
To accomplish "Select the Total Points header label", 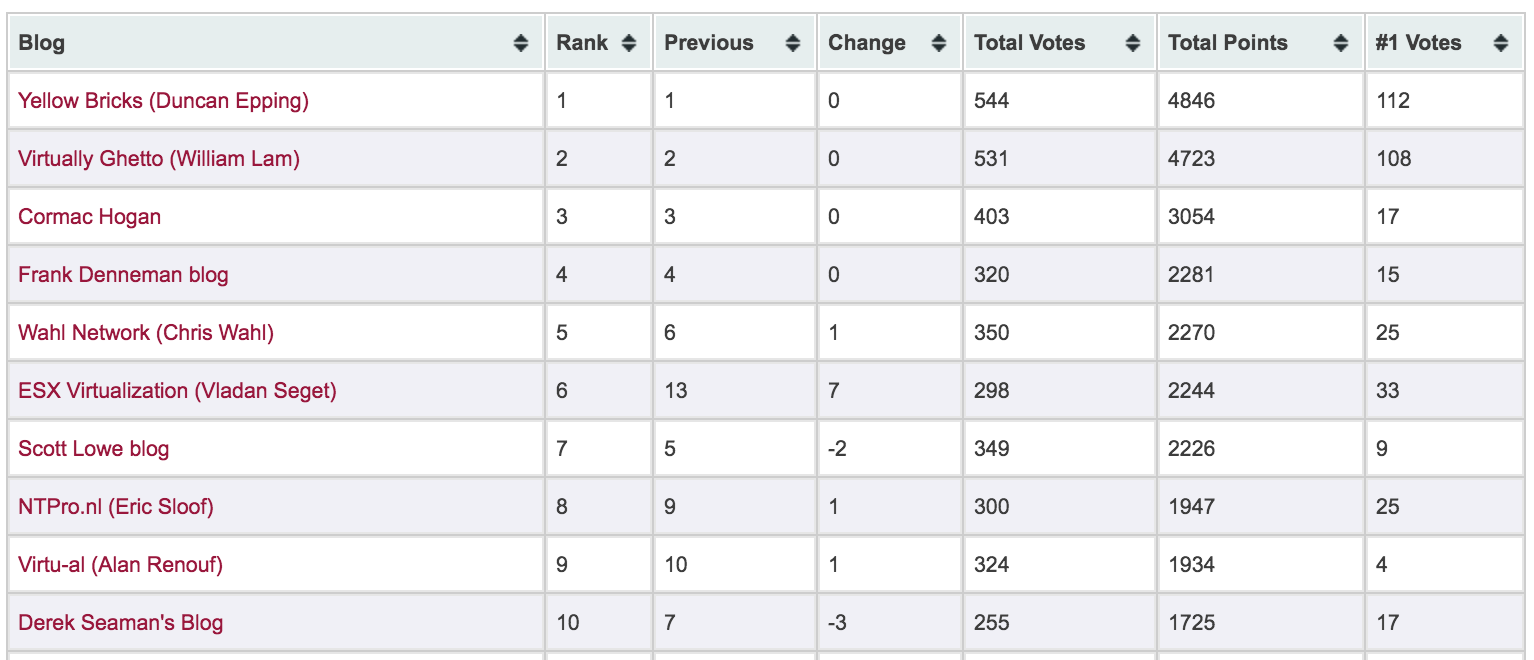I will 1228,43.
